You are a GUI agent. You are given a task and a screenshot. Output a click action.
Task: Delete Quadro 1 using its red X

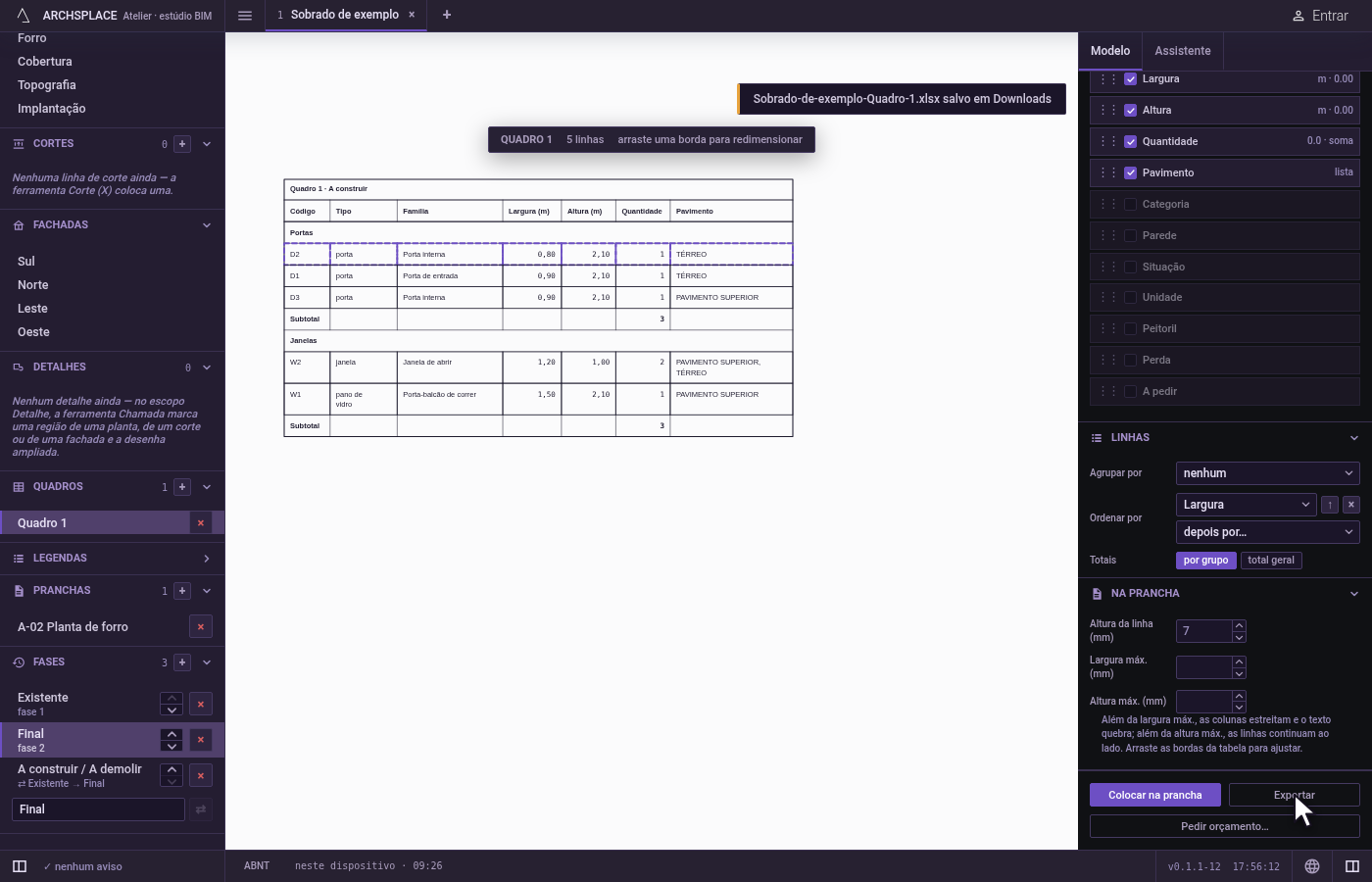click(x=201, y=523)
